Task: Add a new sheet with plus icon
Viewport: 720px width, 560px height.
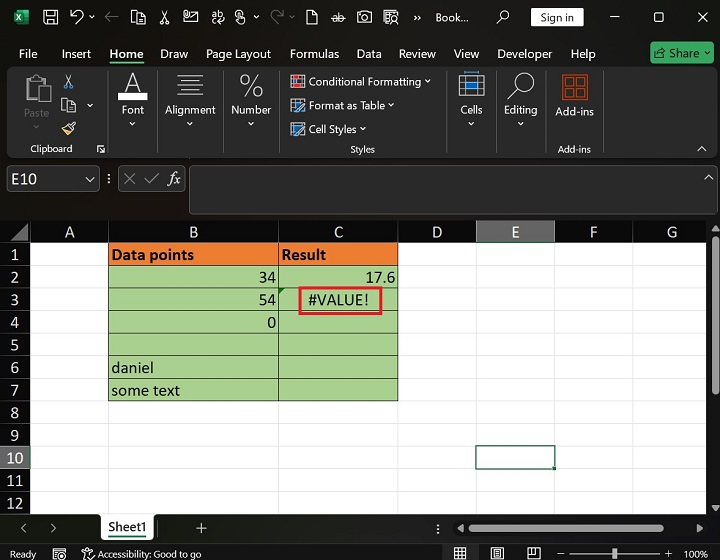Action: [201, 527]
